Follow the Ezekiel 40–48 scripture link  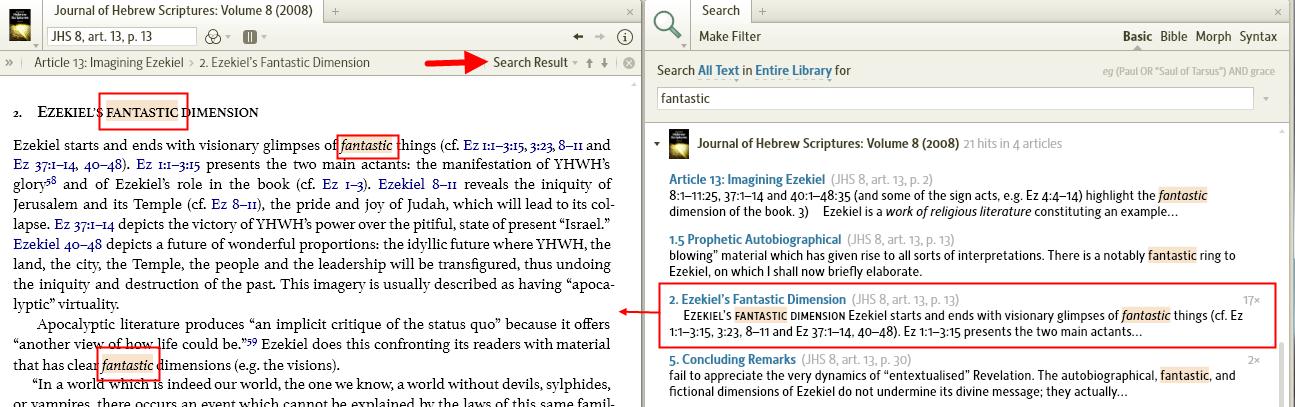58,245
